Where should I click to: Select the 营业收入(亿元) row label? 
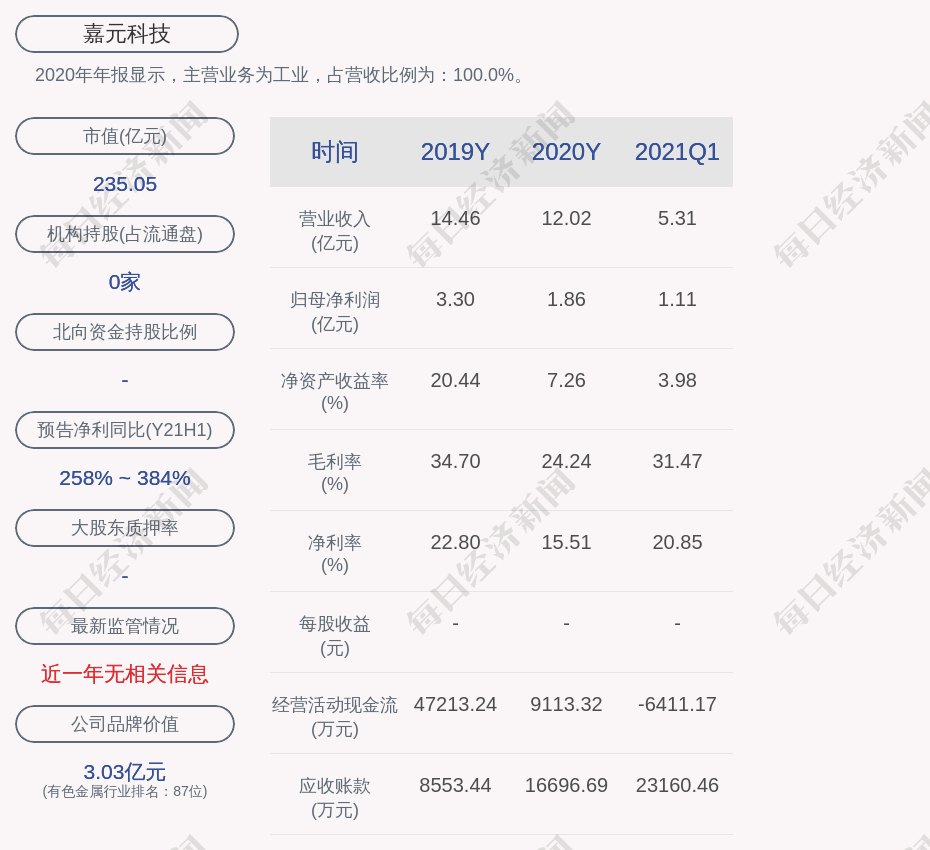pyautogui.click(x=335, y=230)
